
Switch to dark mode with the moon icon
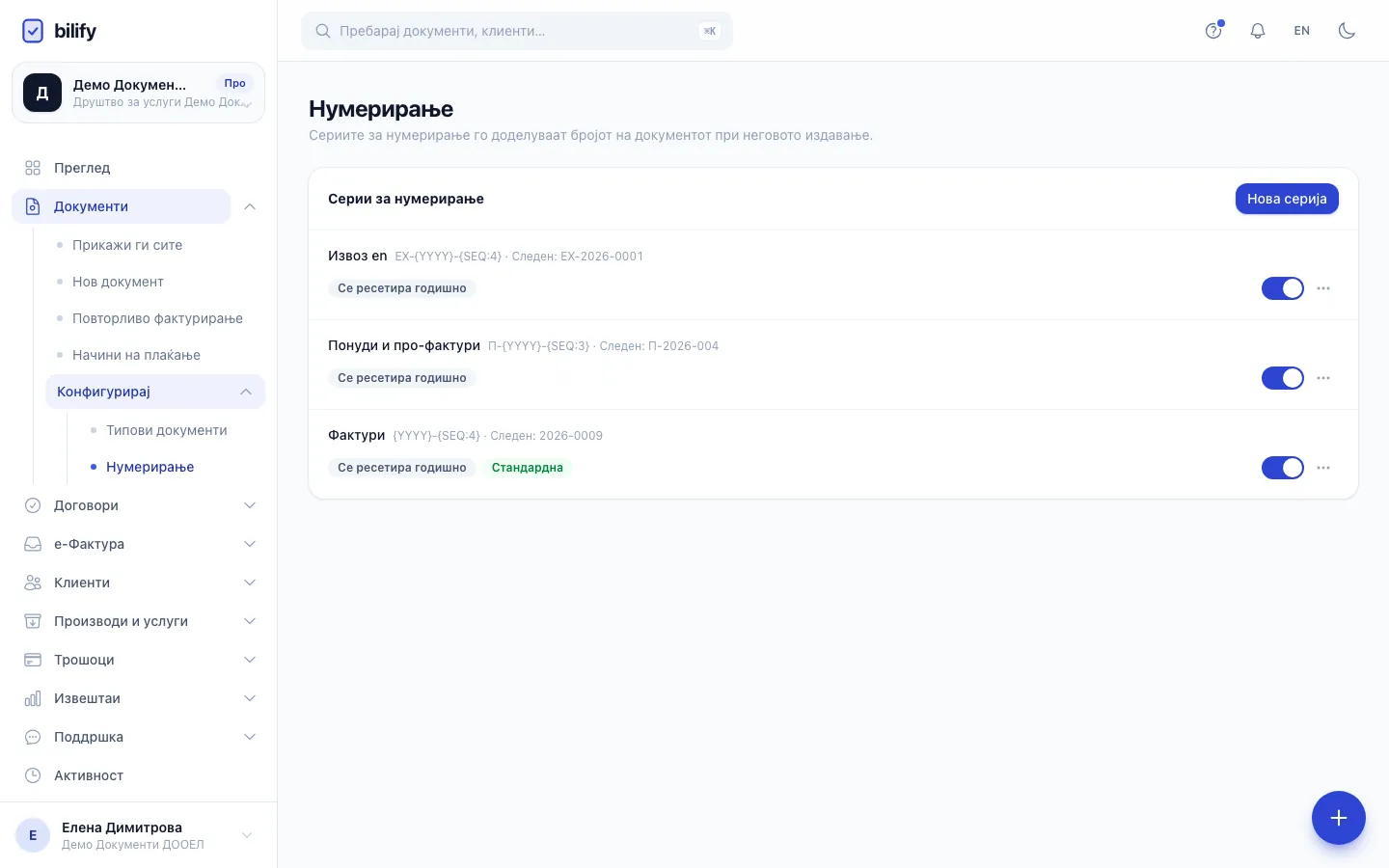pos(1347,31)
